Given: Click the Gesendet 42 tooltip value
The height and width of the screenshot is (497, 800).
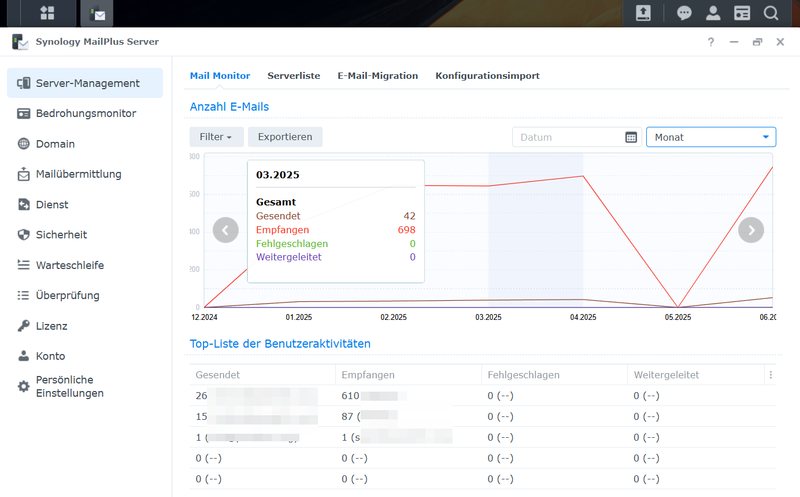Looking at the screenshot, I should [409, 216].
